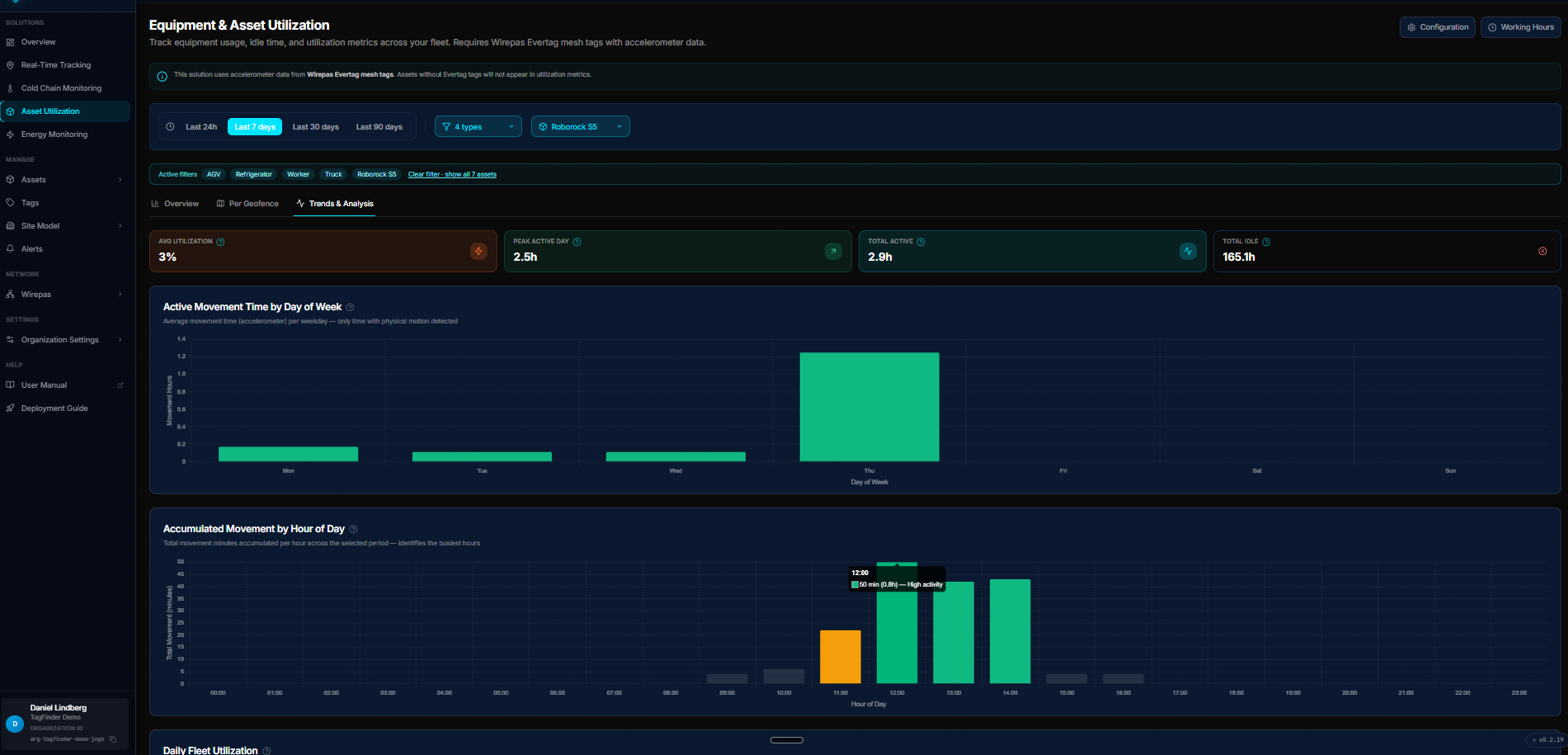Click the Avg Utilization lightning icon
Screen dimensions: 1568x755
click(x=478, y=251)
